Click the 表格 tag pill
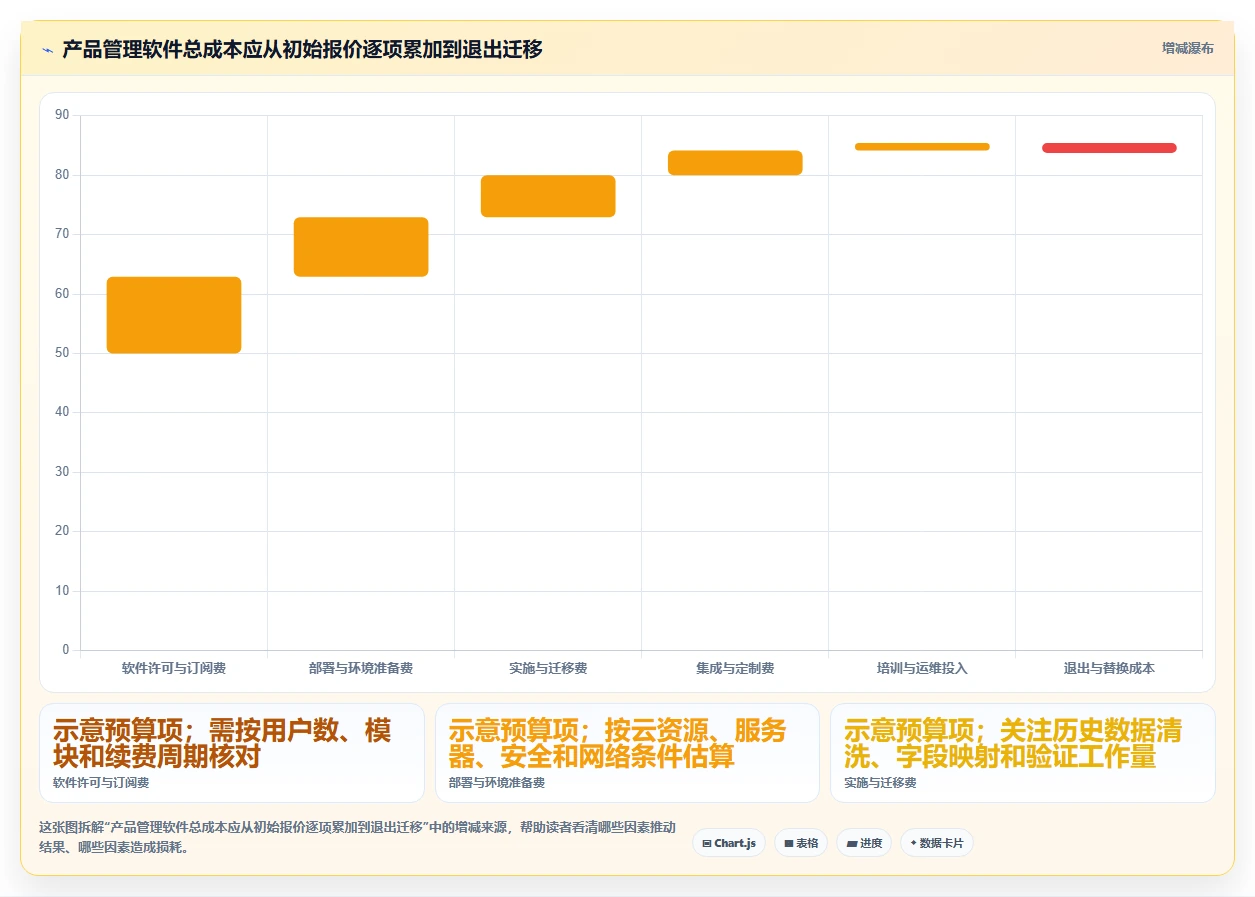This screenshot has width=1255, height=897. [801, 843]
